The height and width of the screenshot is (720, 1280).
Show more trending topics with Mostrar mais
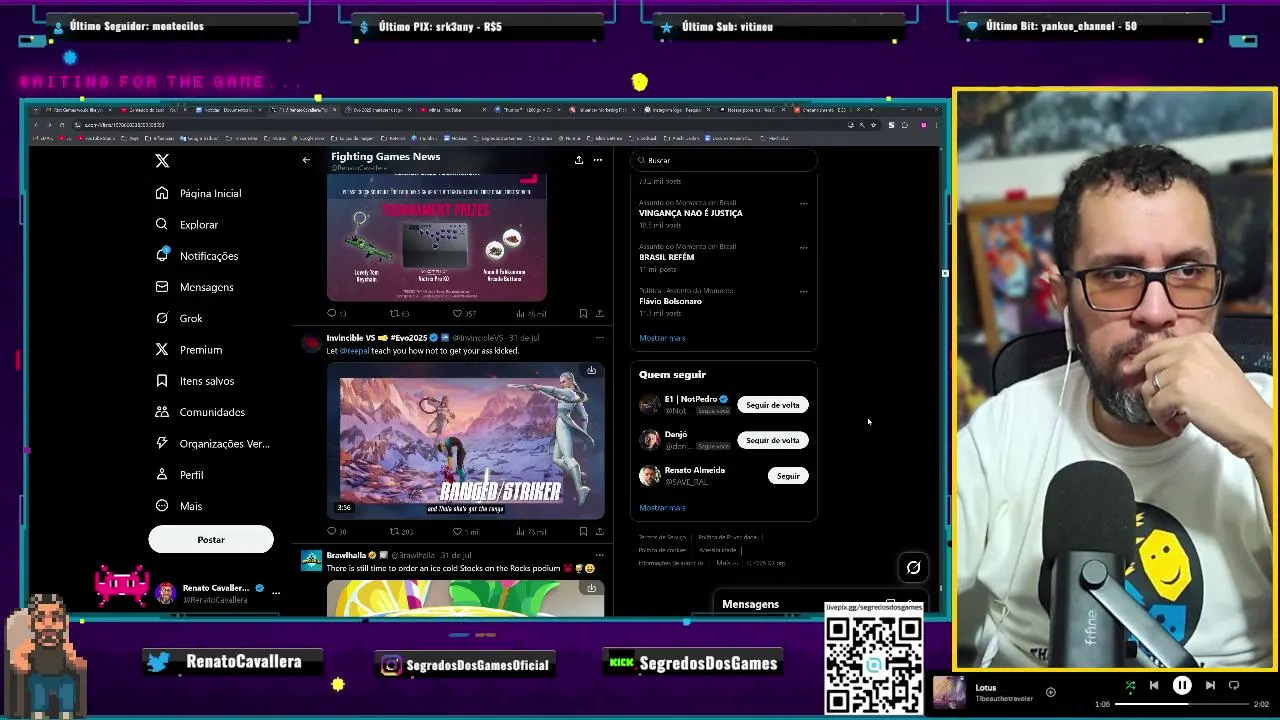pyautogui.click(x=662, y=338)
